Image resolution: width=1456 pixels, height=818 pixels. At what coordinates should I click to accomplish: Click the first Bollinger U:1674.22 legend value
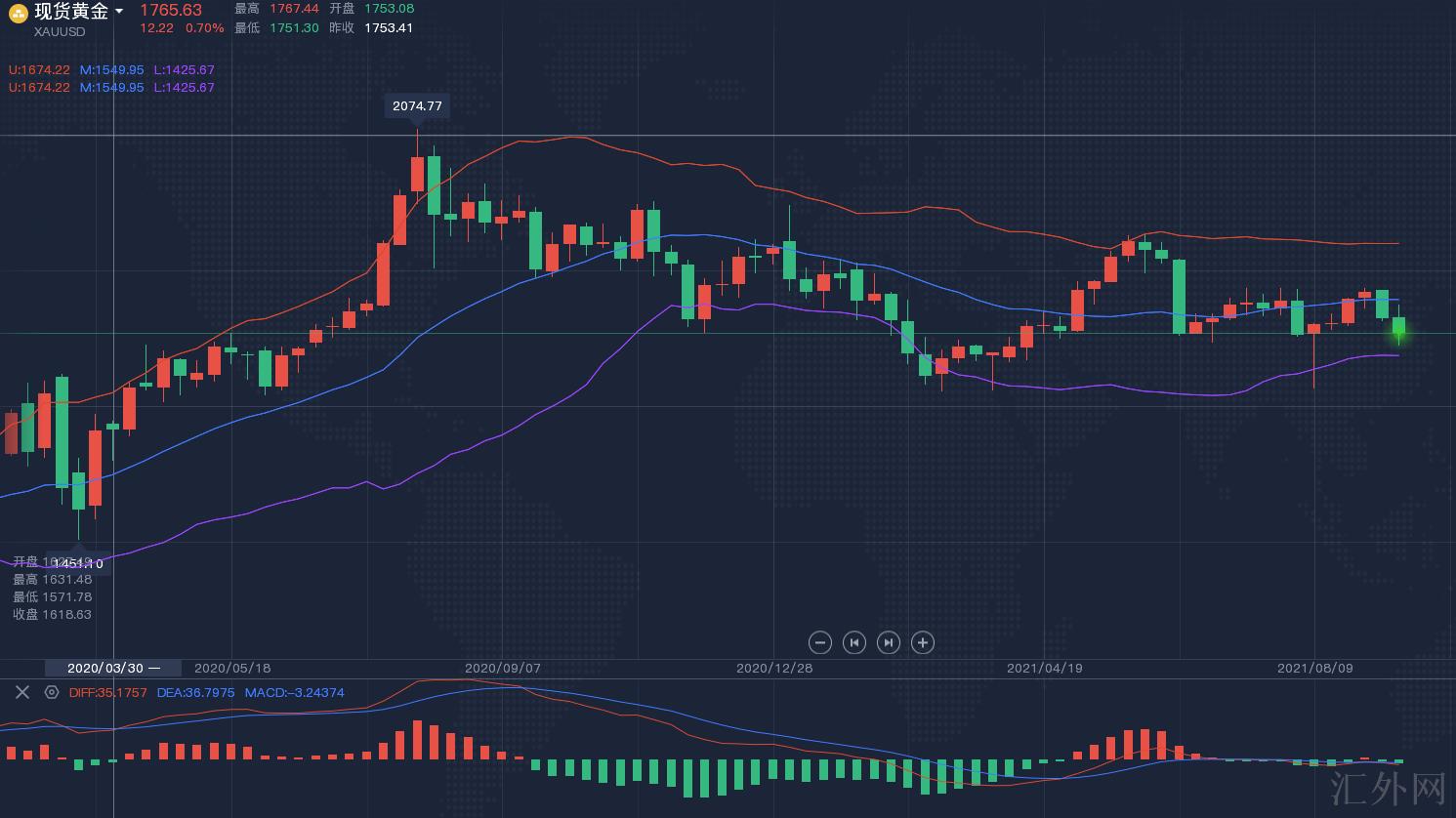click(40, 70)
